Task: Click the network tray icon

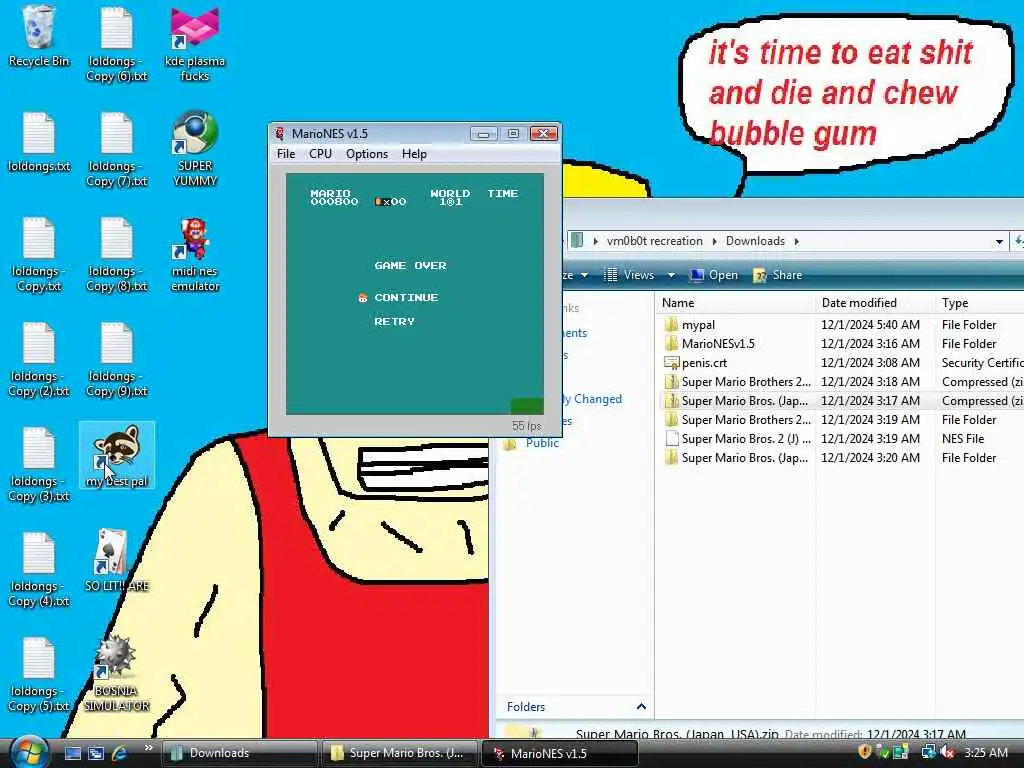Action: point(928,752)
